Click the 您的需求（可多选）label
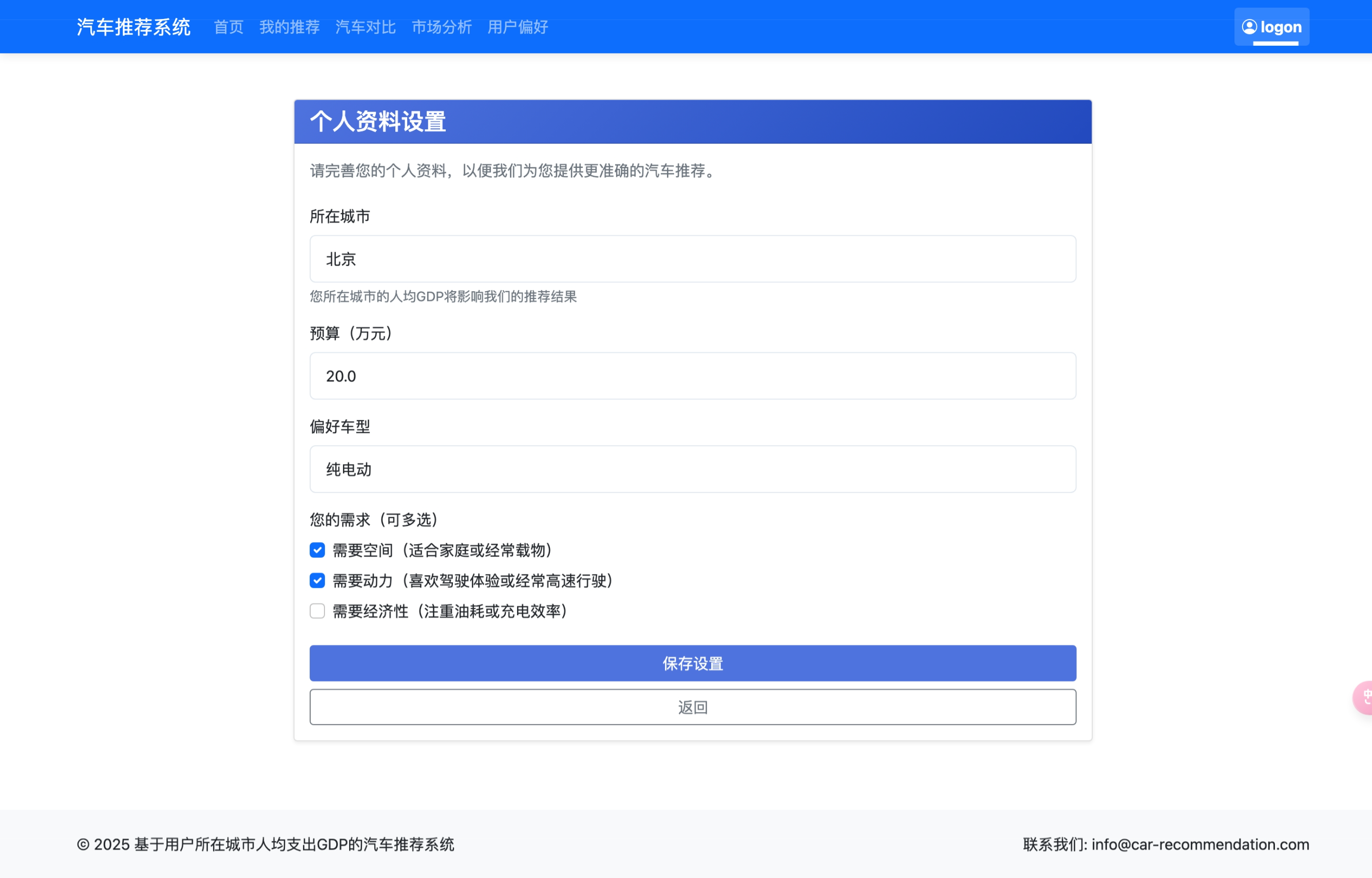The width and height of the screenshot is (1372, 878). click(374, 520)
